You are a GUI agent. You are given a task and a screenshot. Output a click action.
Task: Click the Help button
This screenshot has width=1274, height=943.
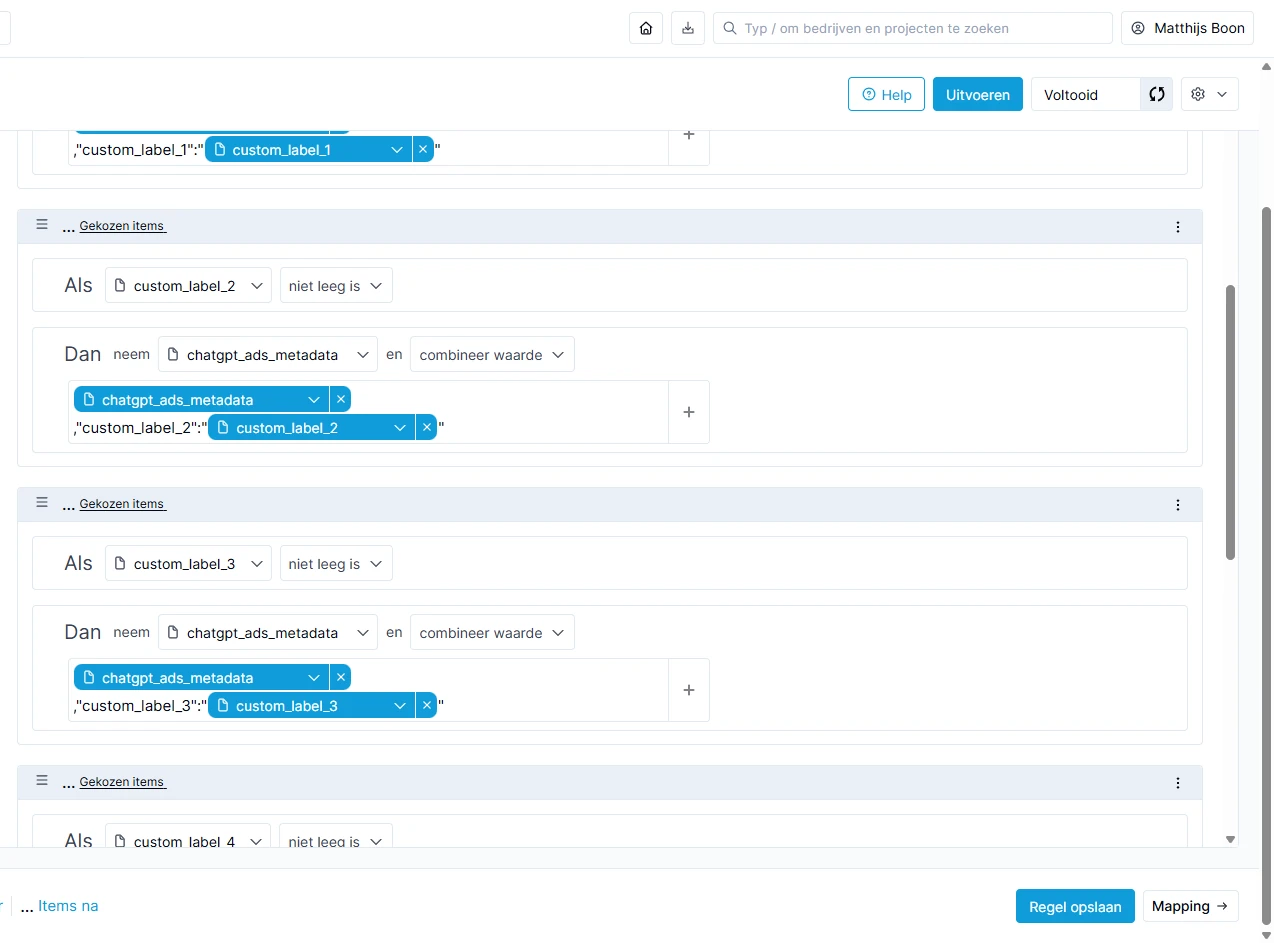886,94
